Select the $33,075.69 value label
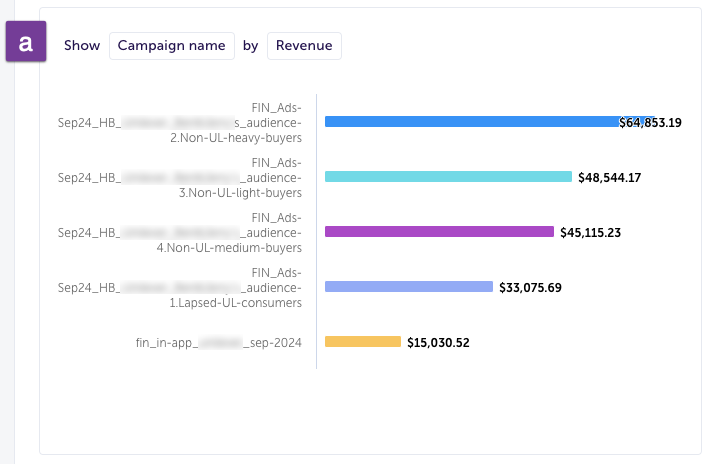 530,287
